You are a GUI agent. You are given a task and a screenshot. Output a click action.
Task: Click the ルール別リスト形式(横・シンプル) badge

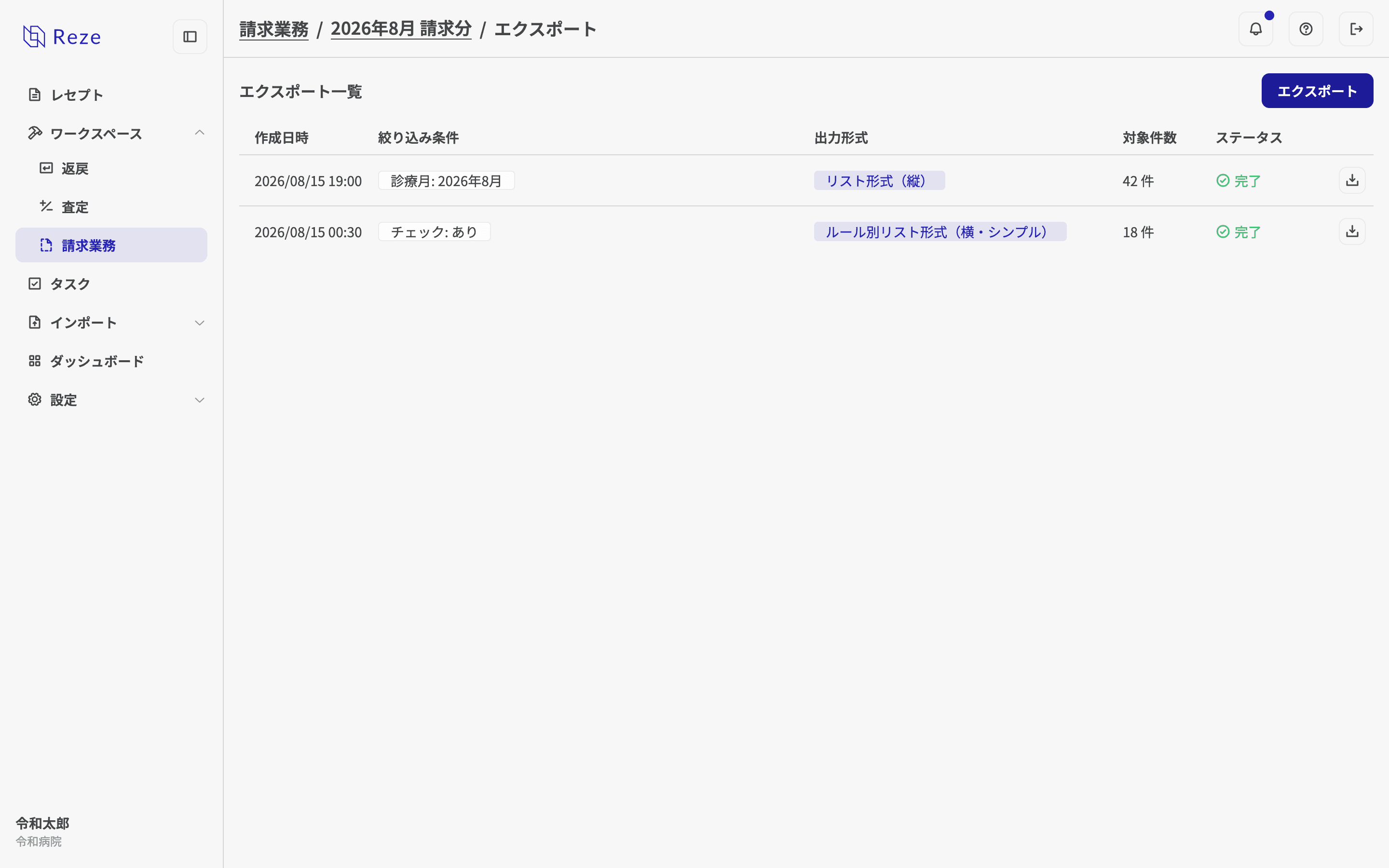point(940,232)
